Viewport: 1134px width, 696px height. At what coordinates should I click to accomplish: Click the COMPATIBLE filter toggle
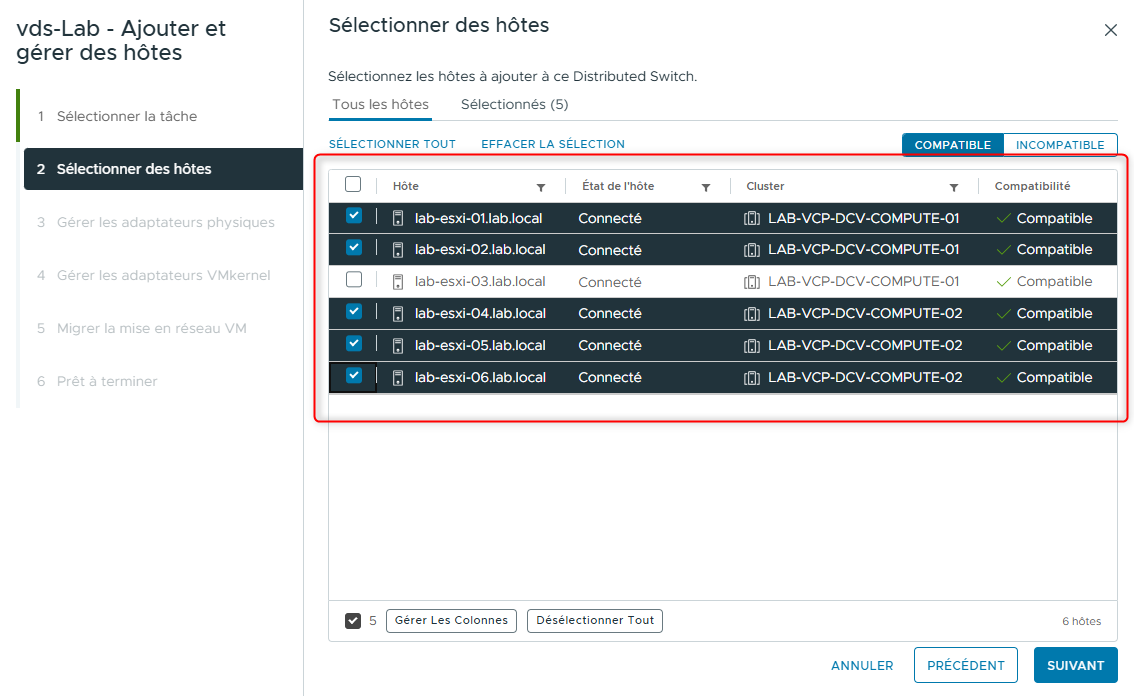pos(952,144)
